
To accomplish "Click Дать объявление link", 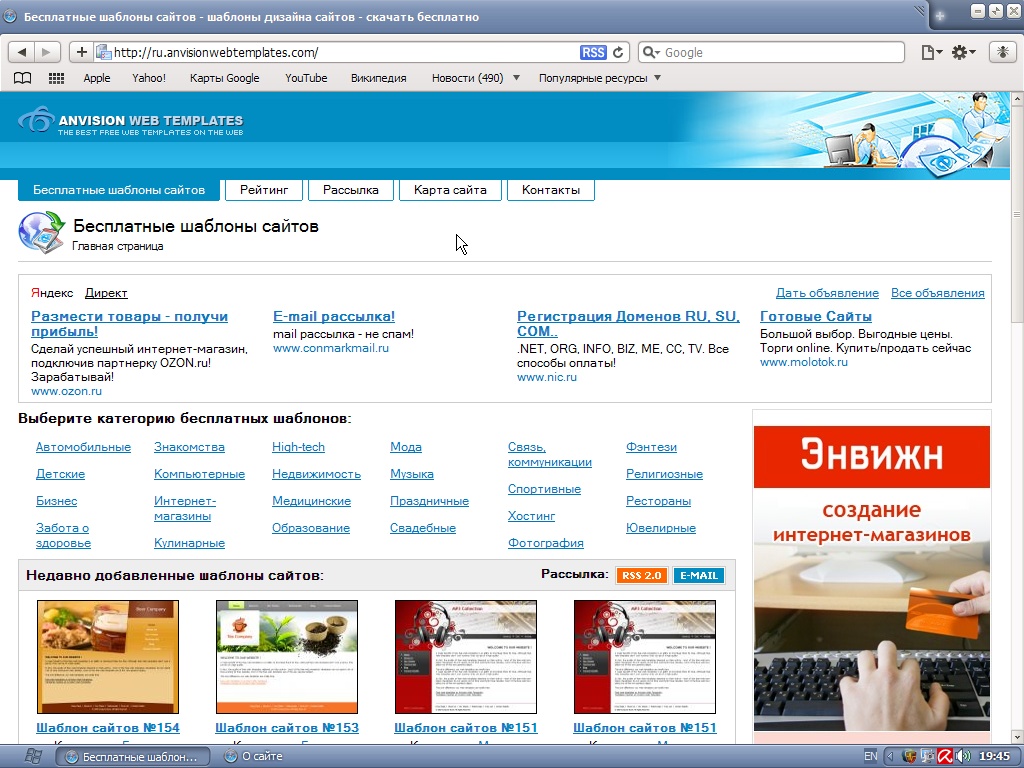I will [827, 293].
